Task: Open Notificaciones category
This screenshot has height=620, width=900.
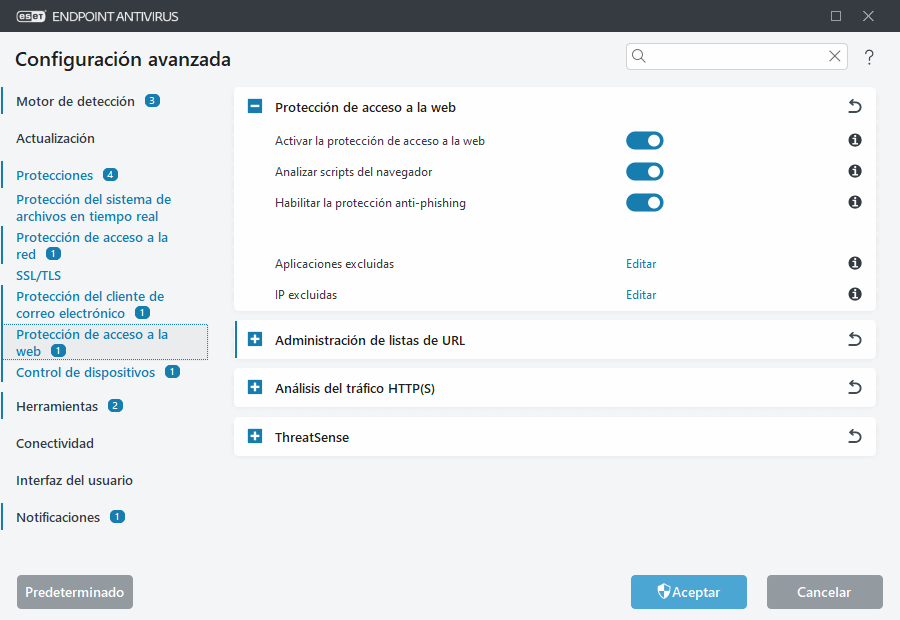Action: [x=58, y=517]
